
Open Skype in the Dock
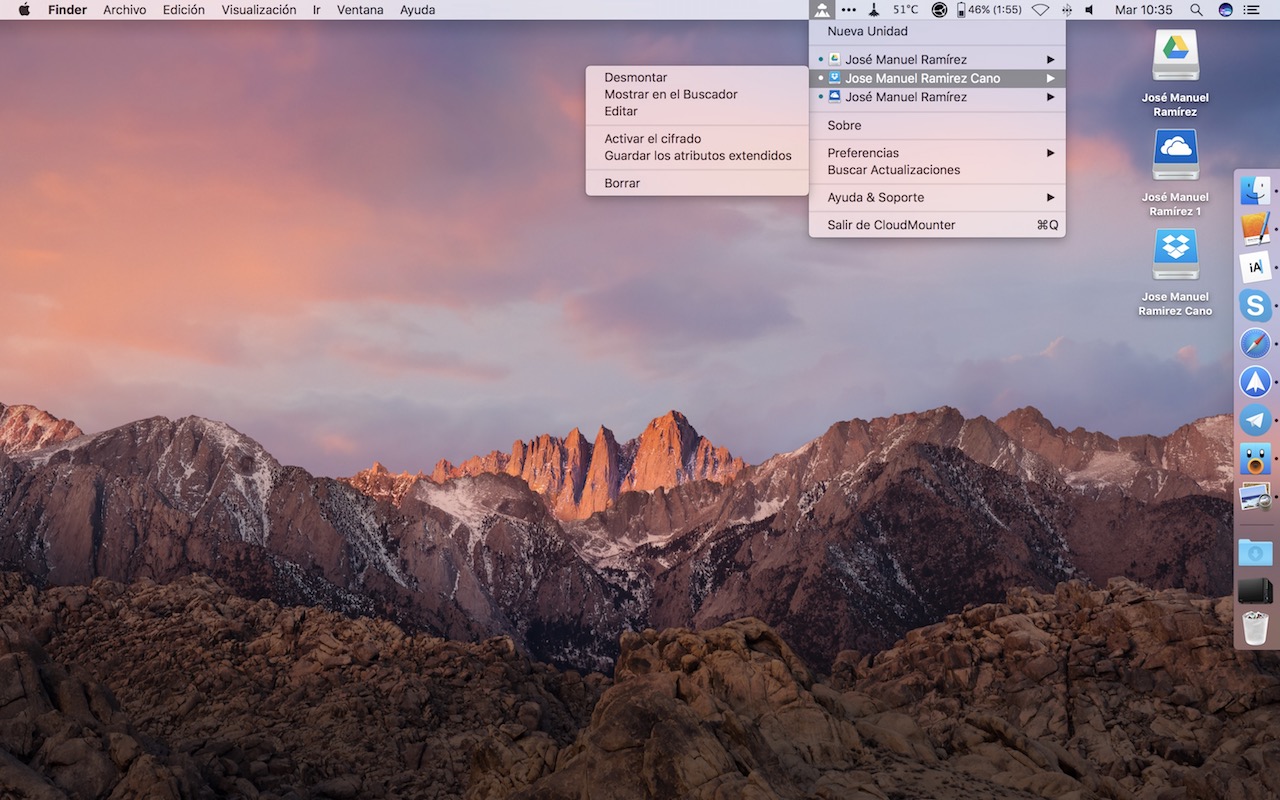click(1255, 305)
